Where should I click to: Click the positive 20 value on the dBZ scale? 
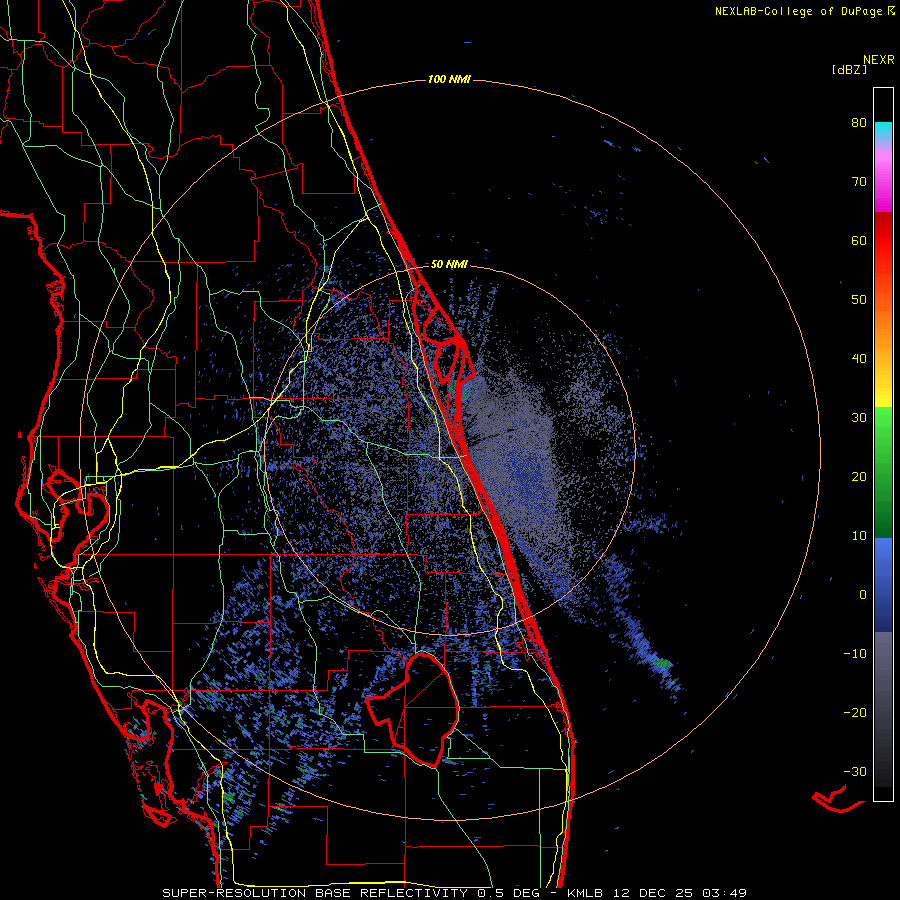(x=859, y=476)
